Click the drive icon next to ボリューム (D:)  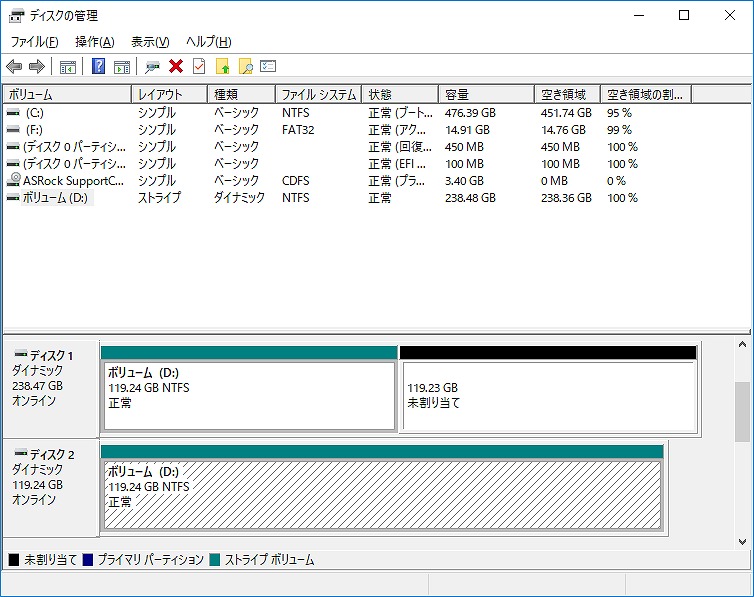coord(13,198)
